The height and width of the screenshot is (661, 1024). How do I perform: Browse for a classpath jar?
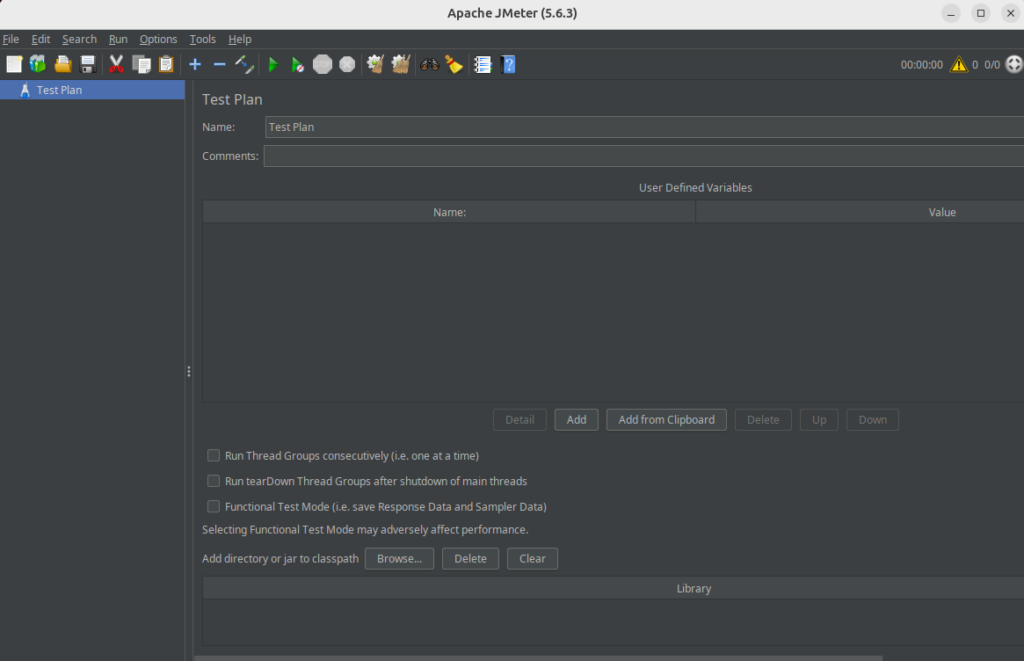pos(399,558)
